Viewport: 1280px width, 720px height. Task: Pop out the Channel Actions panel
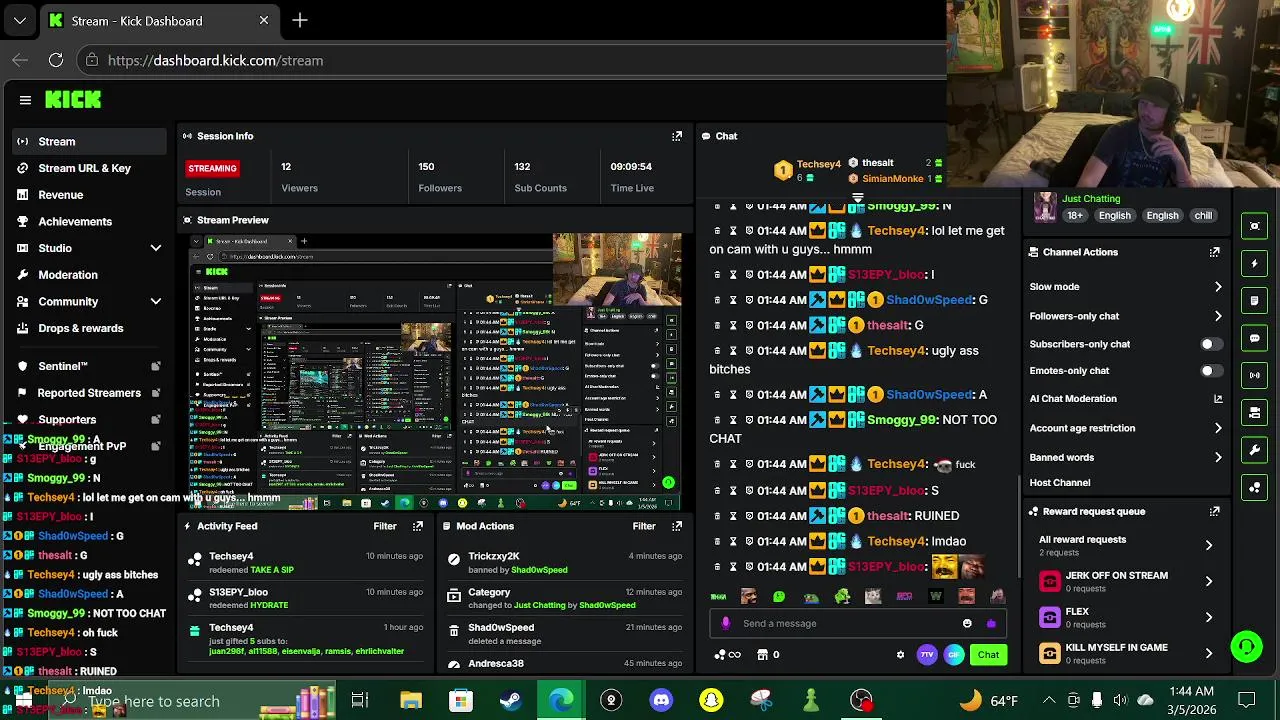(1215, 252)
